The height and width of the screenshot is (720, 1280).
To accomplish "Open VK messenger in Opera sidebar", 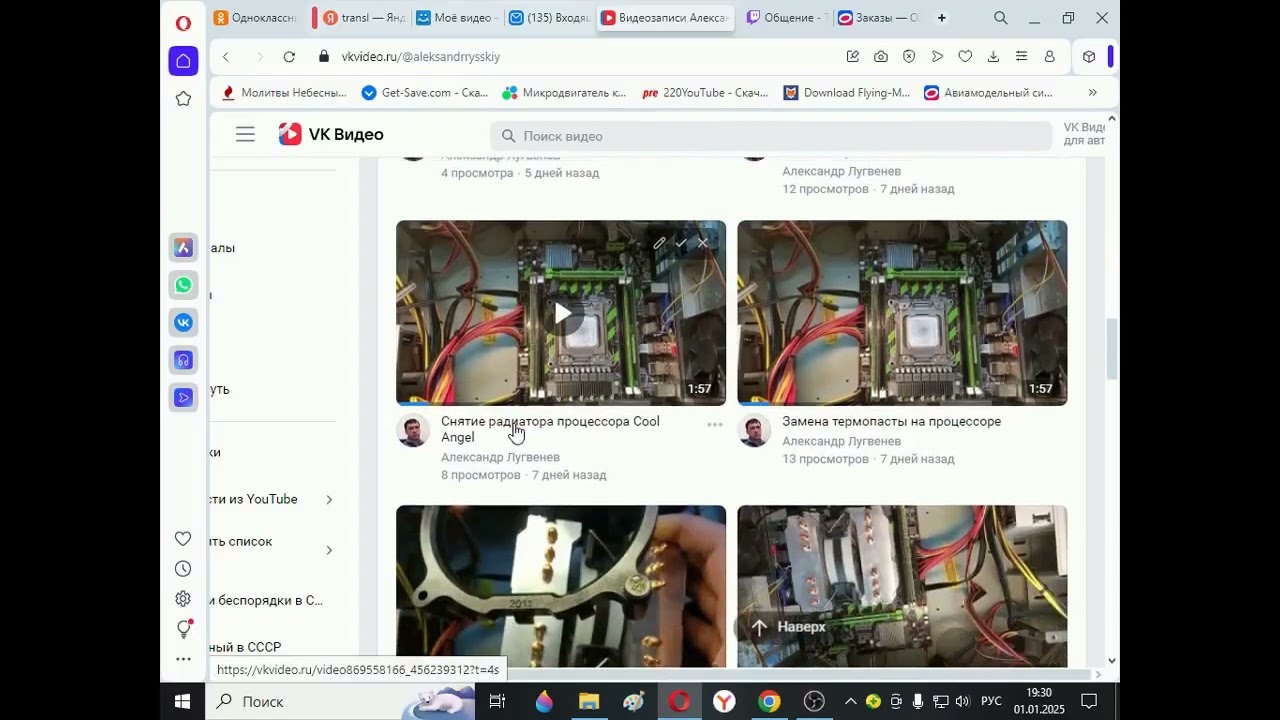I will click(x=183, y=322).
